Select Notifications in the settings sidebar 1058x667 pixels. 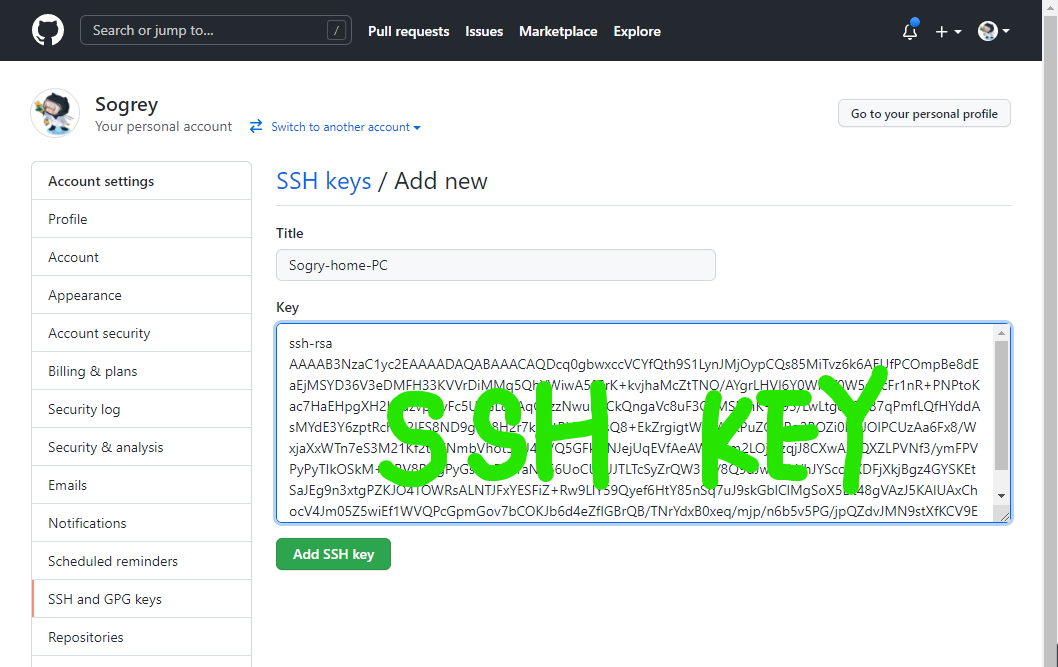pos(87,522)
